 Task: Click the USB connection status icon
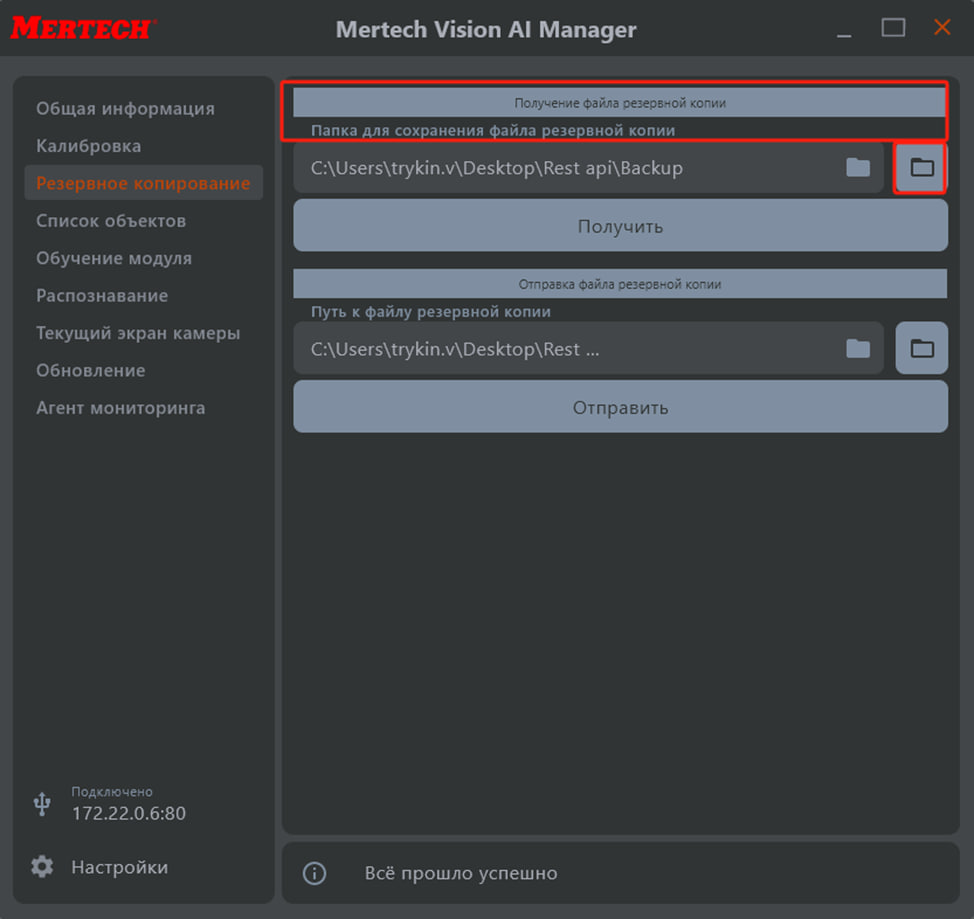(x=42, y=803)
